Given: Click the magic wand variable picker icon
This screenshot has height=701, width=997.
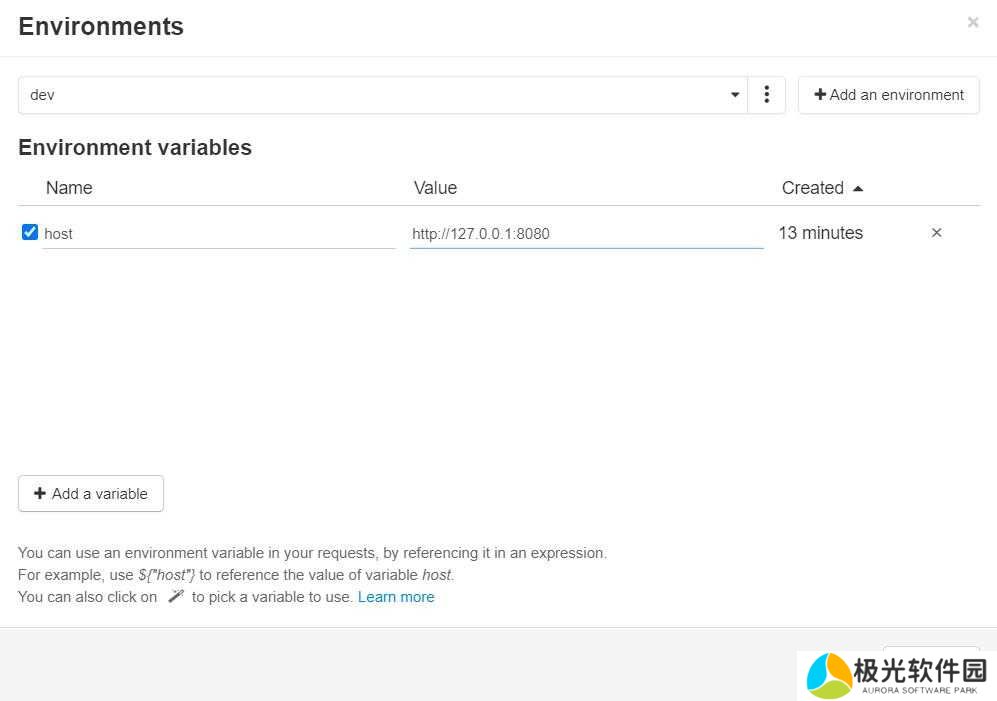Looking at the screenshot, I should [176, 596].
